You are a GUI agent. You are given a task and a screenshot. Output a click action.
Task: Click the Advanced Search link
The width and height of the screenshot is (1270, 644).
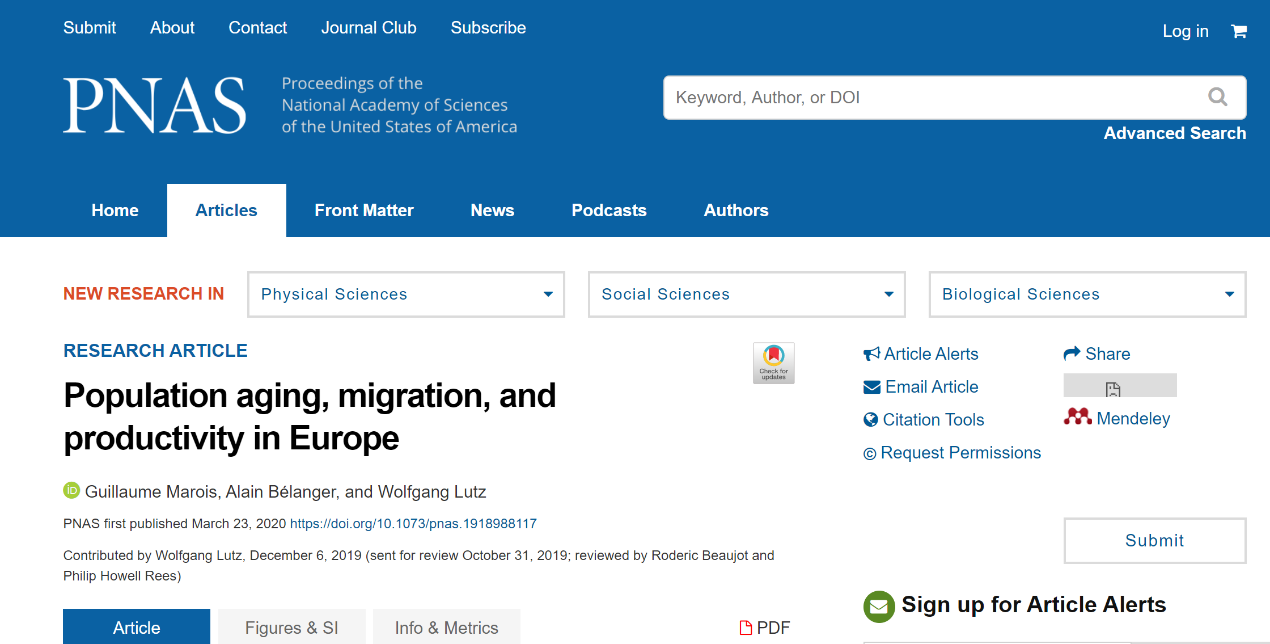click(1174, 133)
